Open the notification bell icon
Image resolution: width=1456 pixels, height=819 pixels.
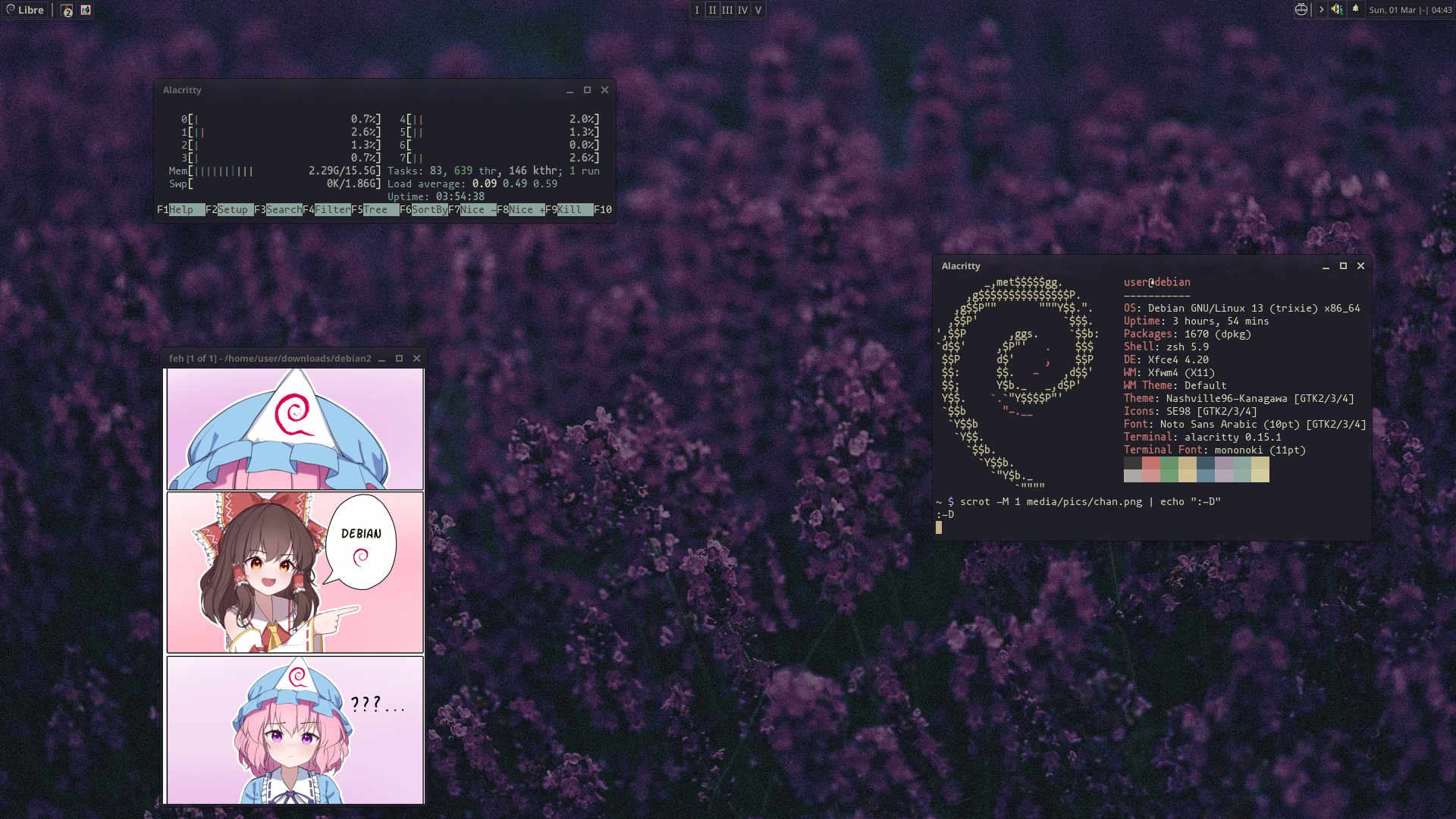(x=1356, y=9)
